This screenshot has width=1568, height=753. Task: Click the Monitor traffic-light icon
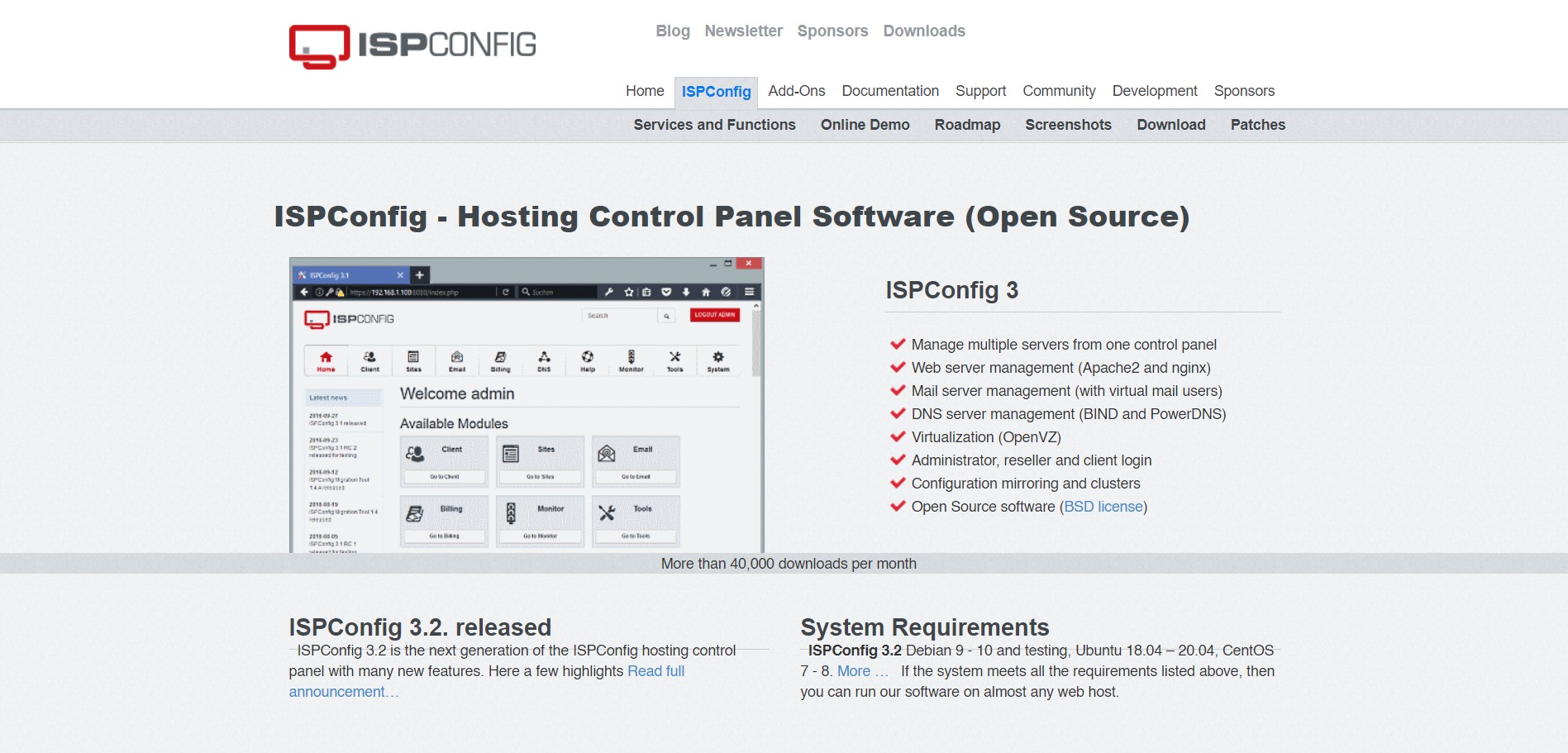point(631,357)
